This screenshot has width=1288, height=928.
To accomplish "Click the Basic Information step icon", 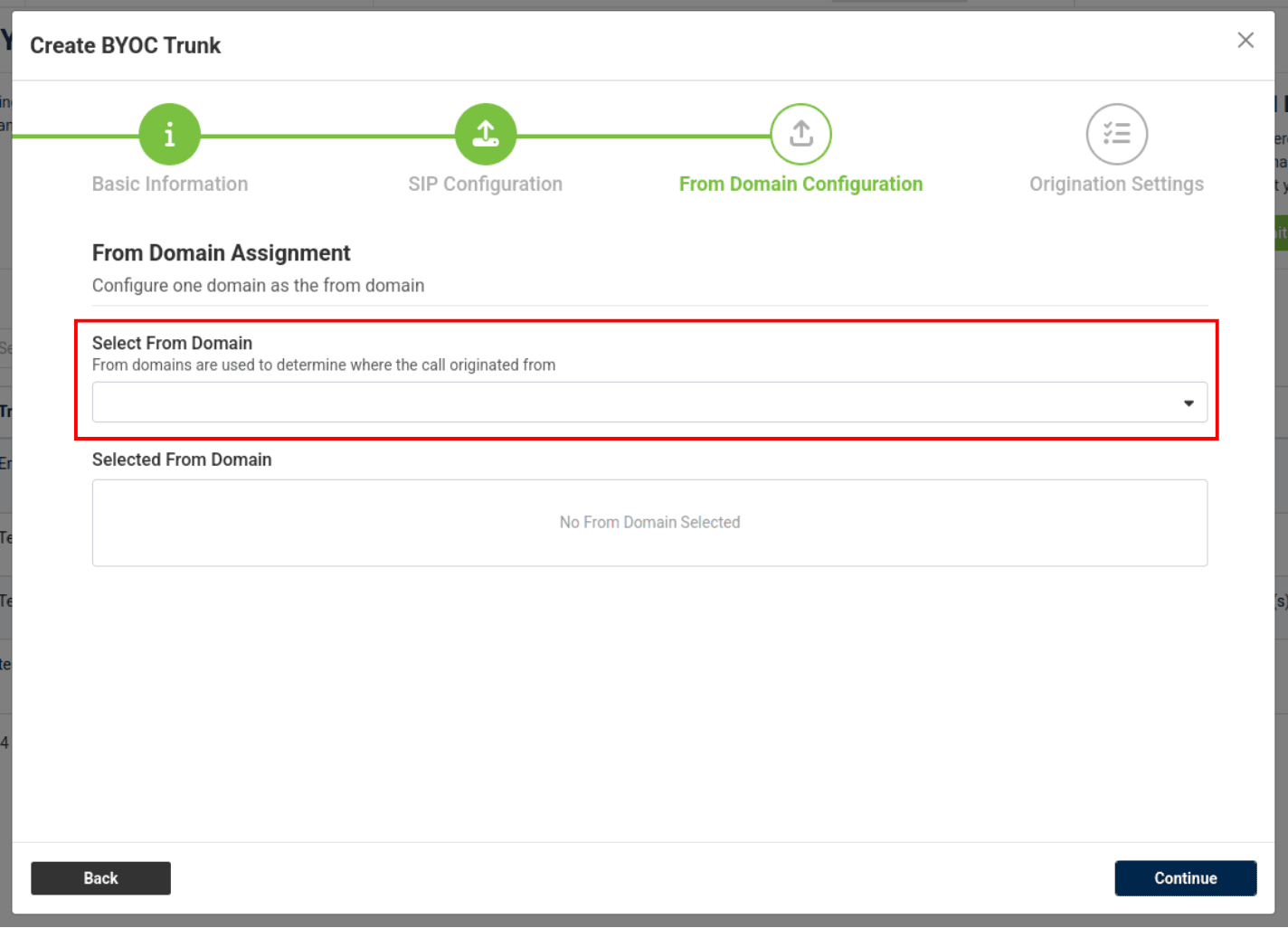I will pos(169,135).
